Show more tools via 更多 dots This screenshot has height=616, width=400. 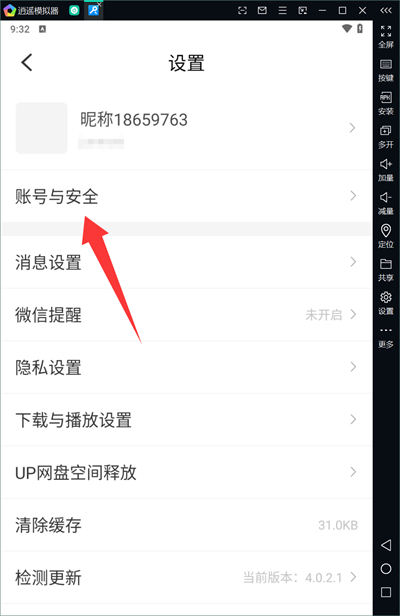tap(386, 337)
